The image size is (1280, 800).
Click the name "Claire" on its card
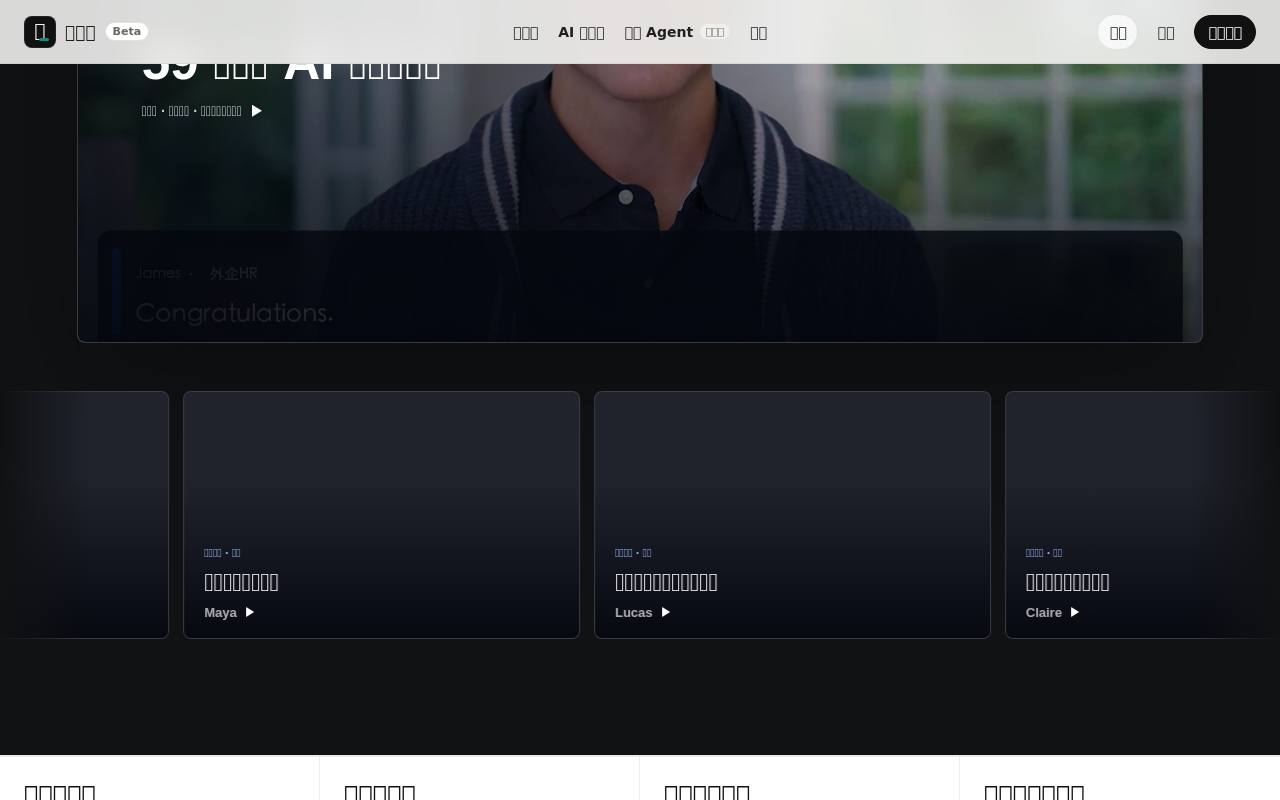pyautogui.click(x=1043, y=612)
